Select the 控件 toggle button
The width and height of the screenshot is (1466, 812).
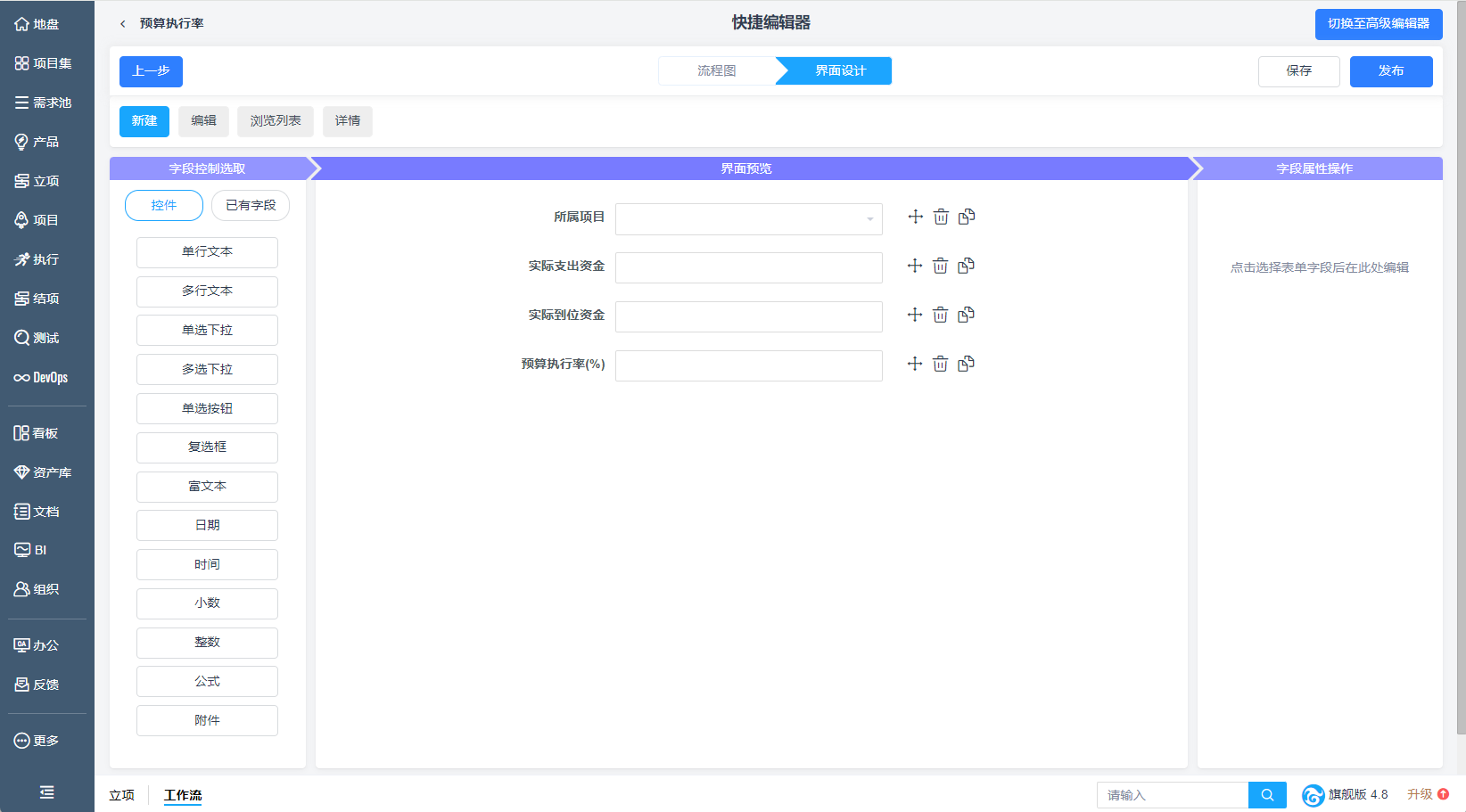click(x=164, y=205)
